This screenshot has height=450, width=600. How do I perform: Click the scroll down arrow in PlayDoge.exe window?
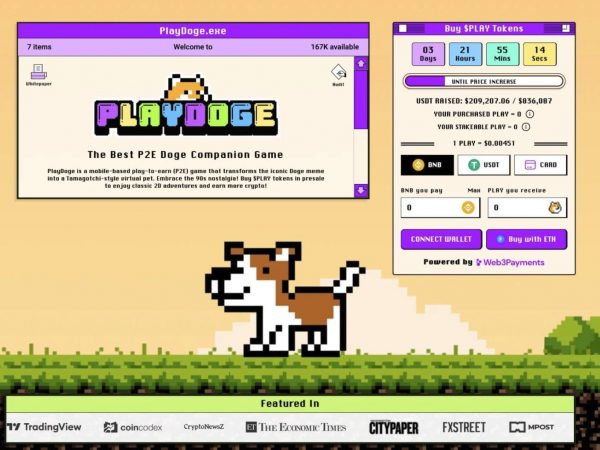[x=361, y=190]
